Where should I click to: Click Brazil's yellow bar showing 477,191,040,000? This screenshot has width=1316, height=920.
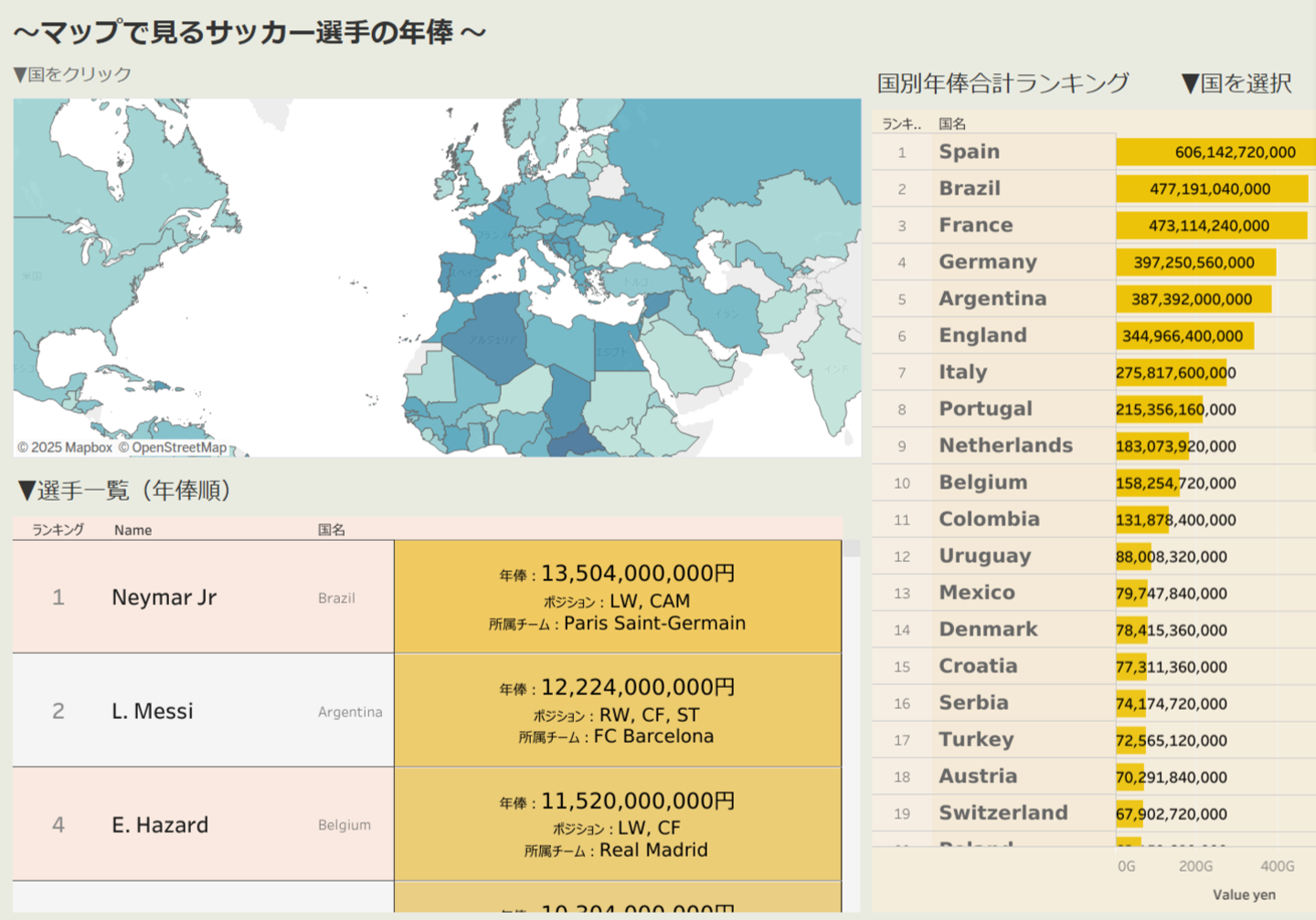point(1210,189)
